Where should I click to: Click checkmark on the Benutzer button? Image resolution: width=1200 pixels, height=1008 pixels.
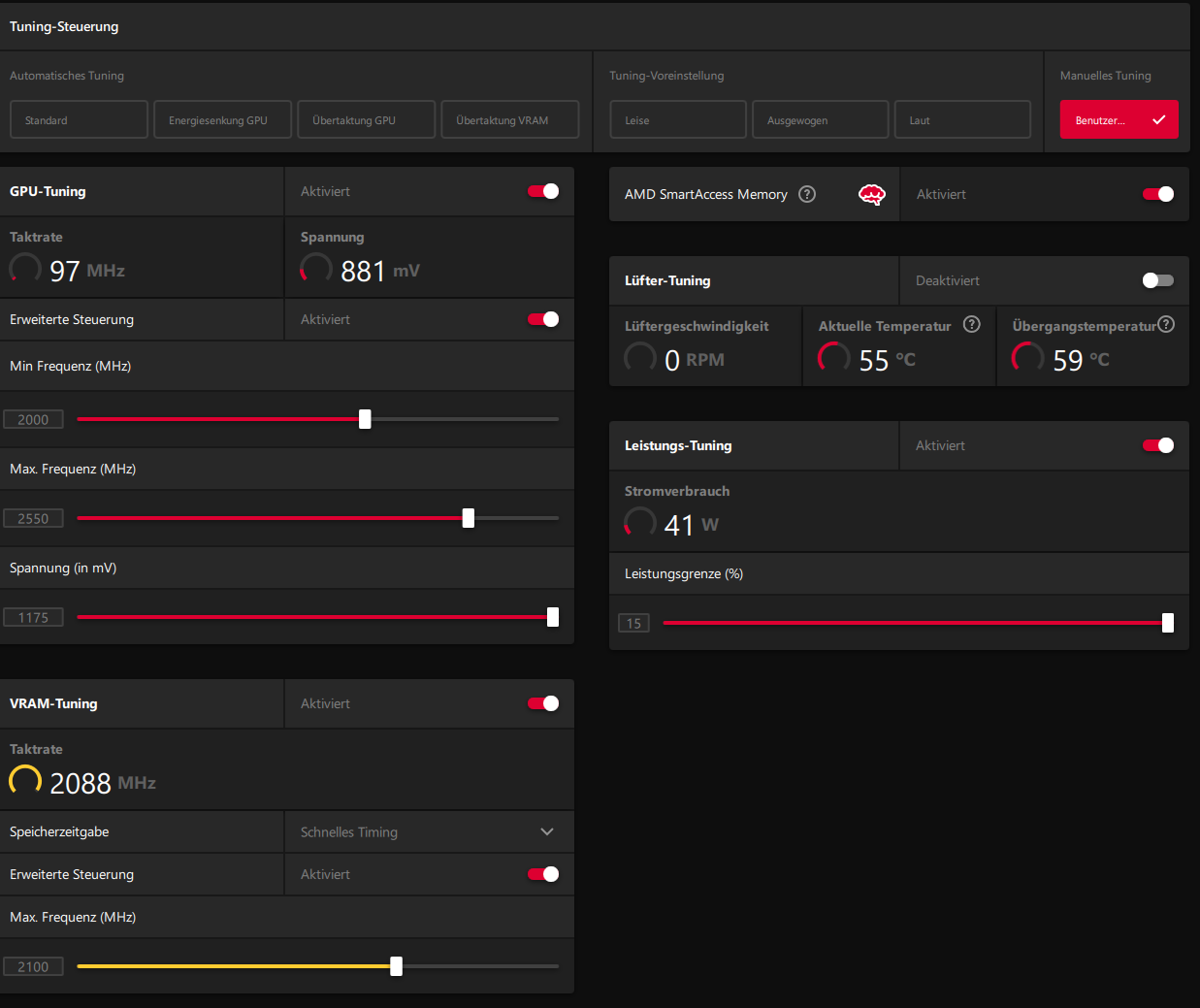point(1158,119)
